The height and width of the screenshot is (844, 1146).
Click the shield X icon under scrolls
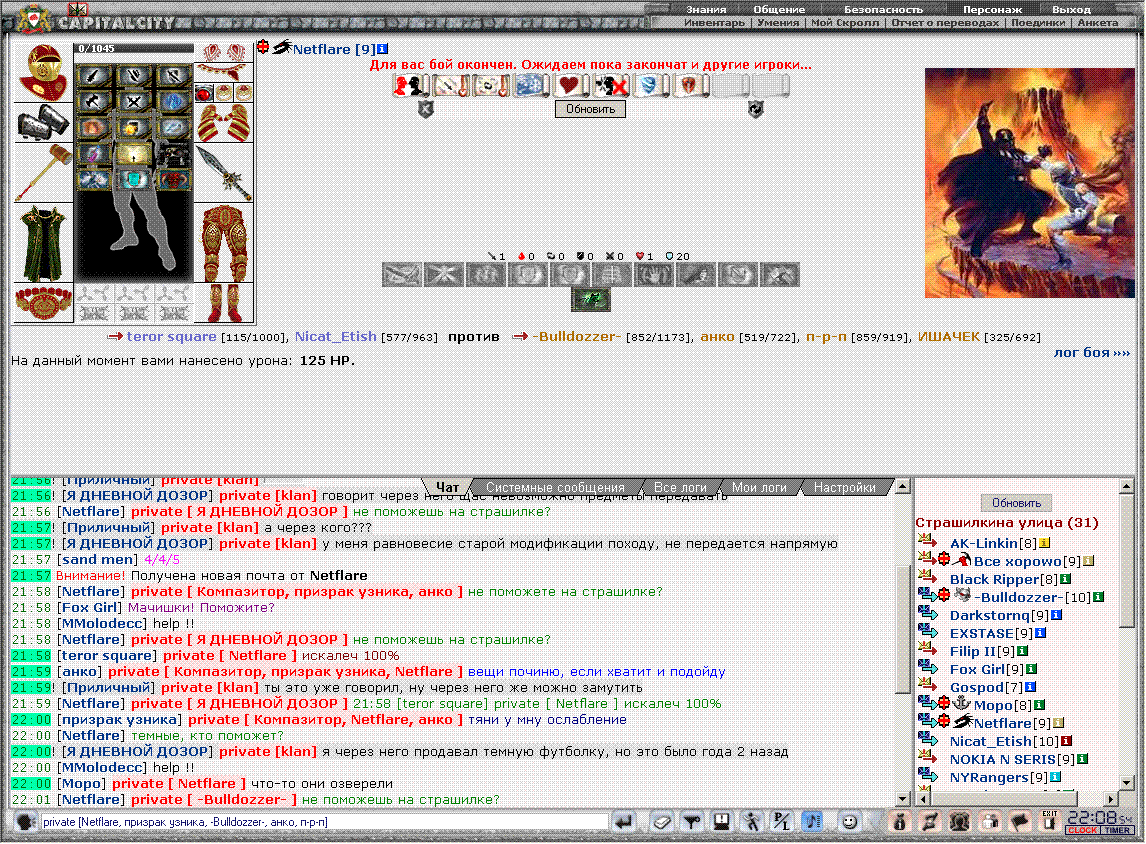click(425, 109)
